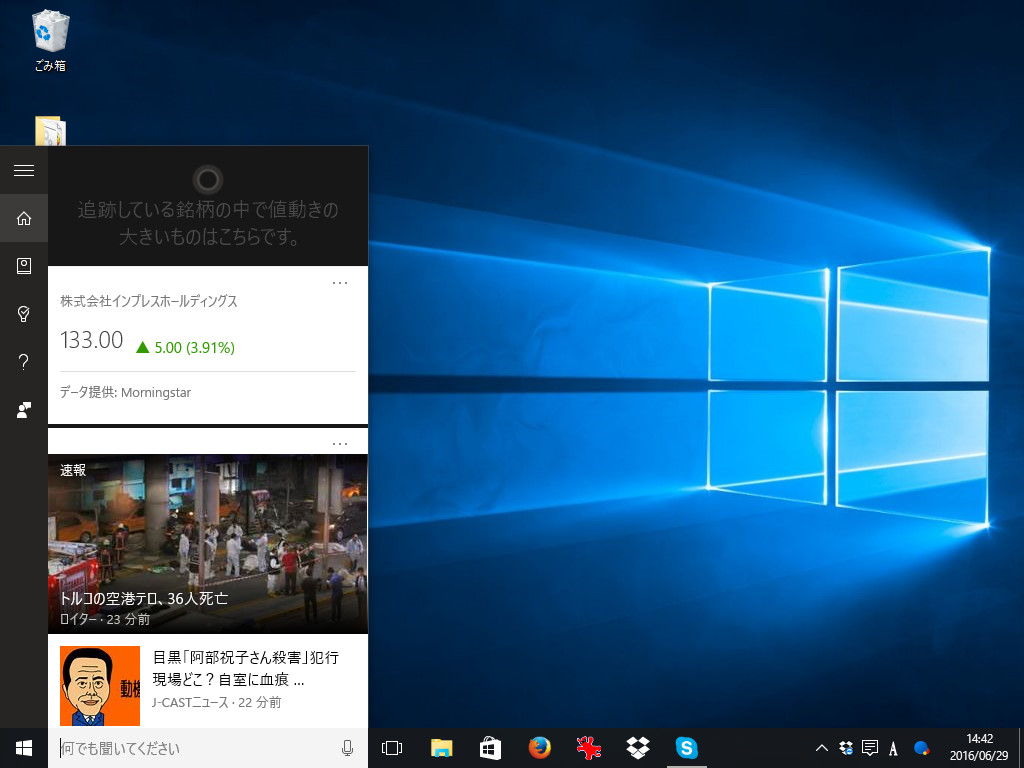Image resolution: width=1024 pixels, height=768 pixels.
Task: Open Windows Store from taskbar
Action: (490, 748)
